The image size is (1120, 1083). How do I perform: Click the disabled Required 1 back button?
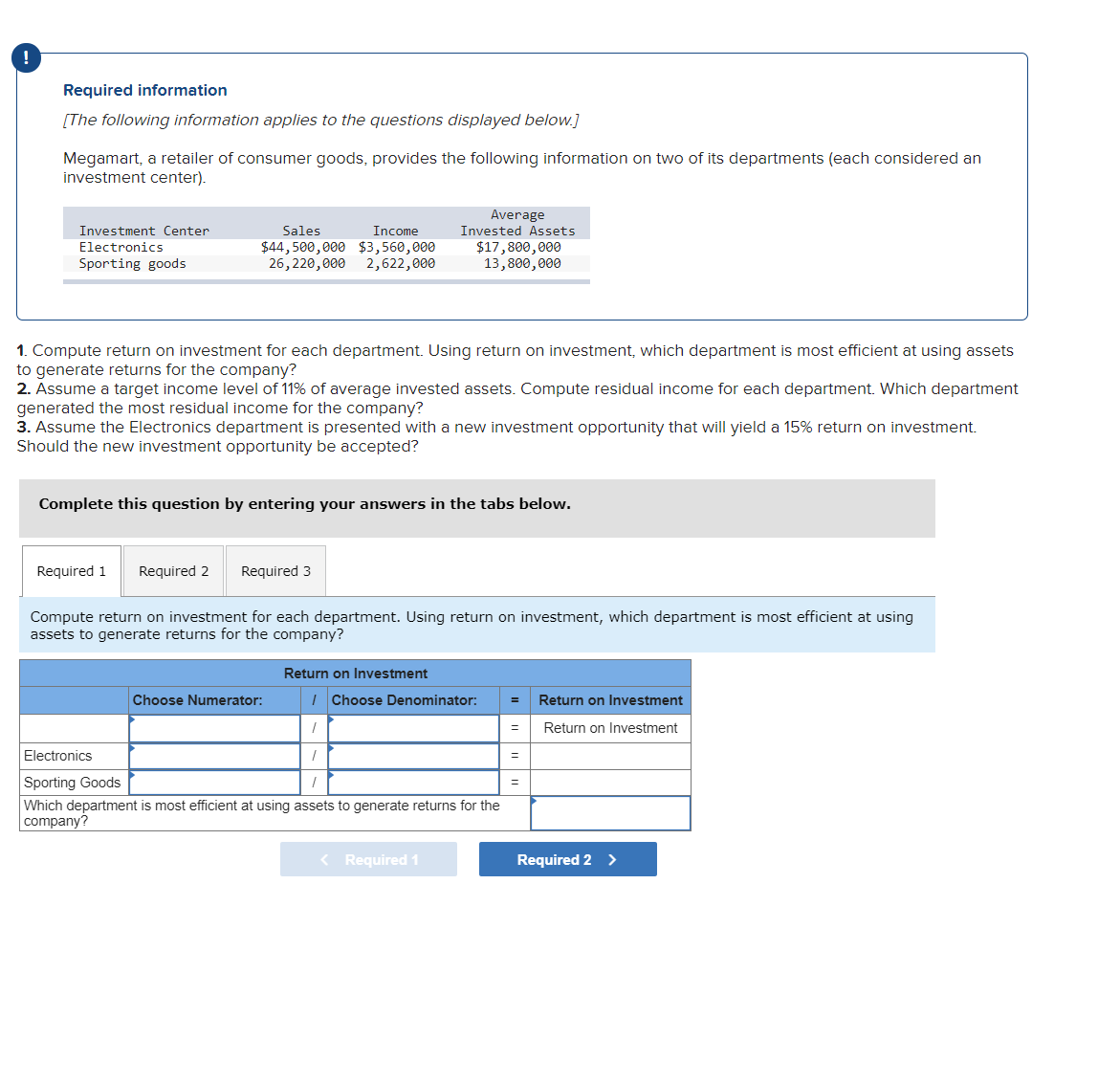pyautogui.click(x=368, y=859)
